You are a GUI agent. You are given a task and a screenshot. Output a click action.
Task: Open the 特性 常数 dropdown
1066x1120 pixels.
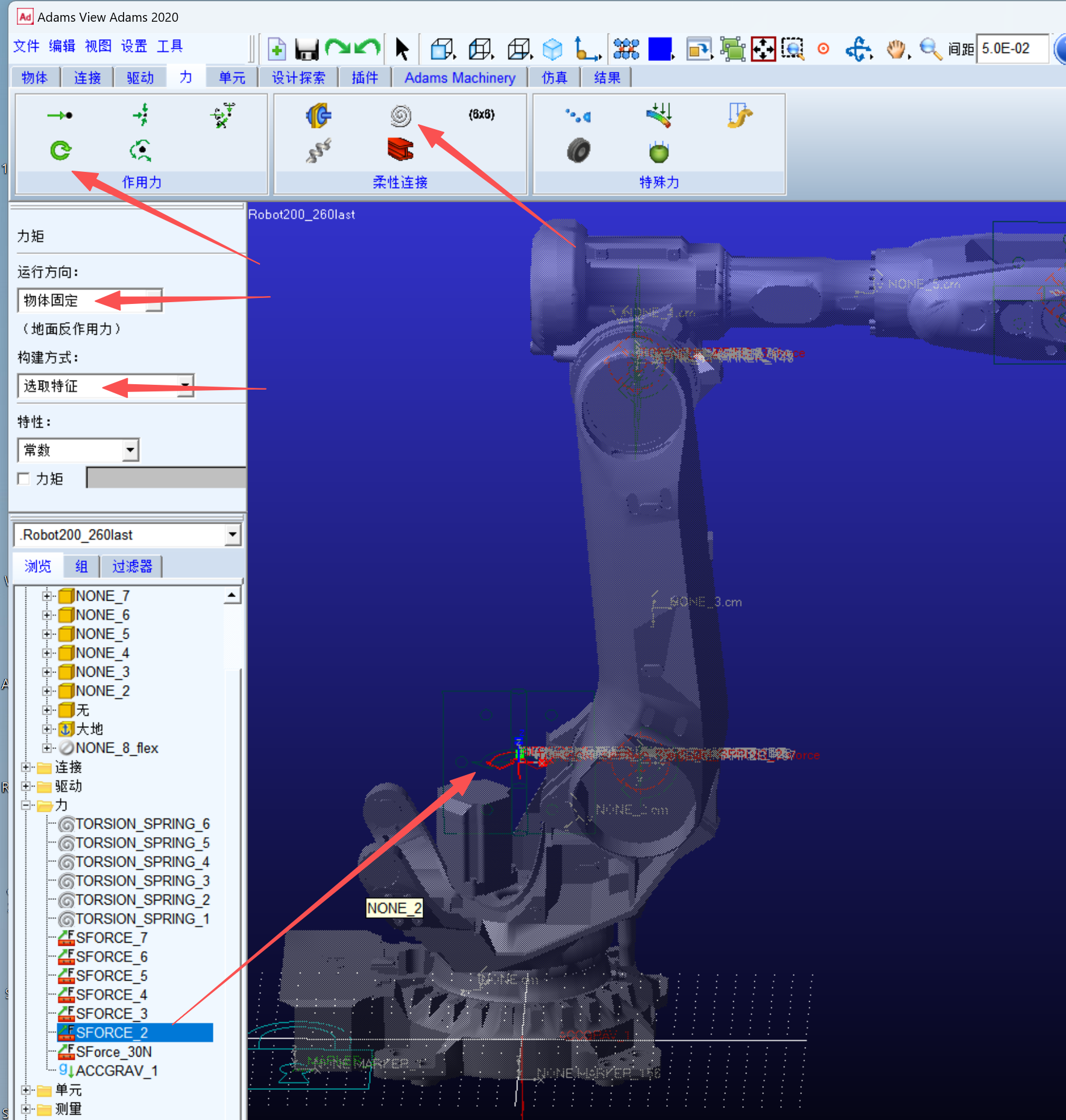(x=78, y=450)
